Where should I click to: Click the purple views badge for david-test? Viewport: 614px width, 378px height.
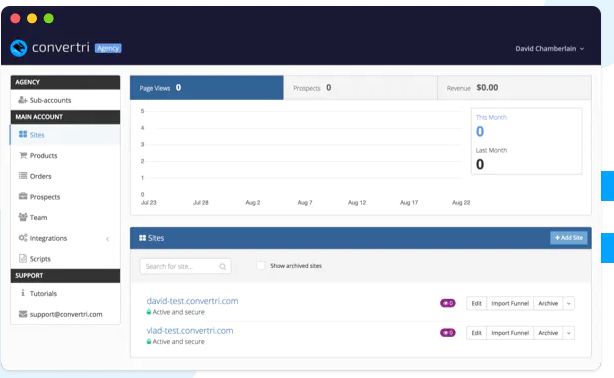(448, 303)
